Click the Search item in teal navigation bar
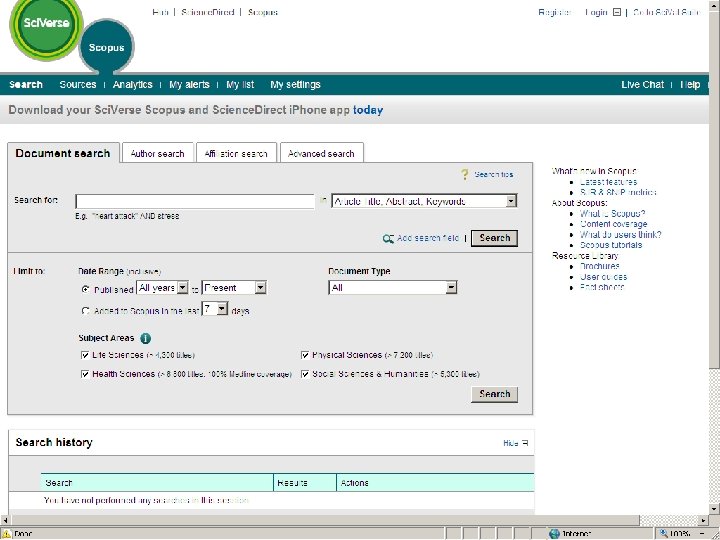Viewport: 720px width, 540px height. point(26,84)
